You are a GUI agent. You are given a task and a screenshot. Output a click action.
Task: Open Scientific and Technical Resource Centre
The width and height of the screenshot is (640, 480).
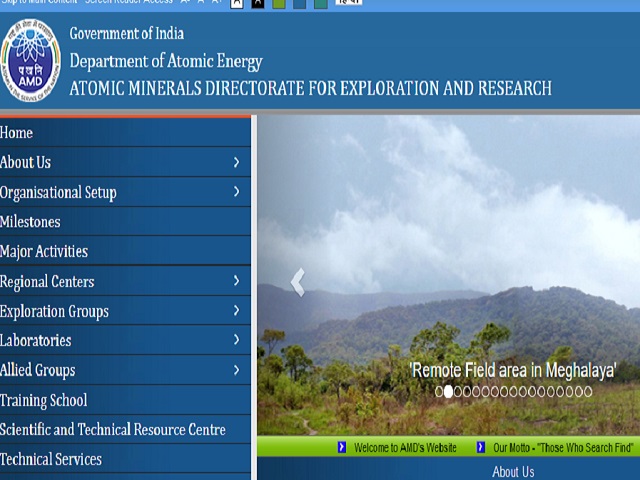[x=125, y=429]
